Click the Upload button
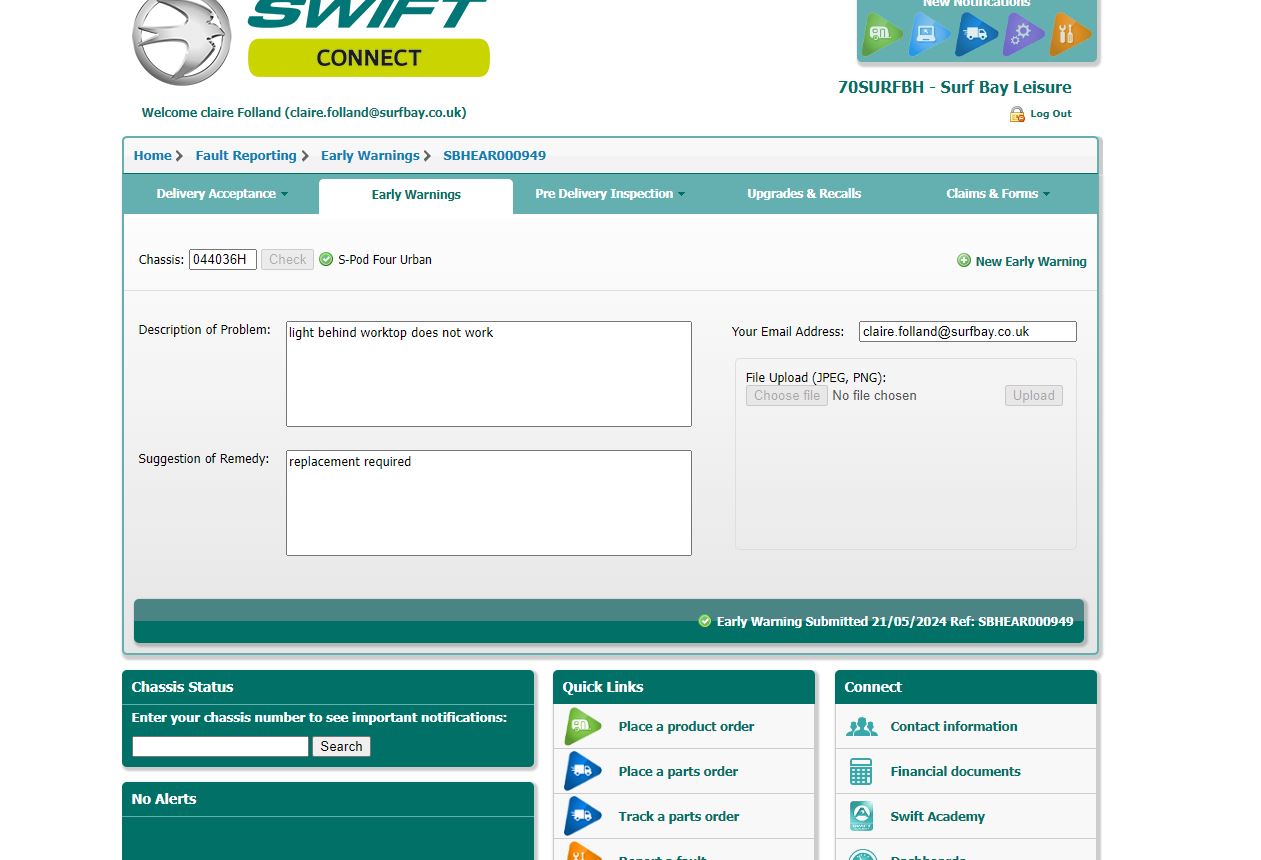Viewport: 1261px width, 860px height. 1034,395
